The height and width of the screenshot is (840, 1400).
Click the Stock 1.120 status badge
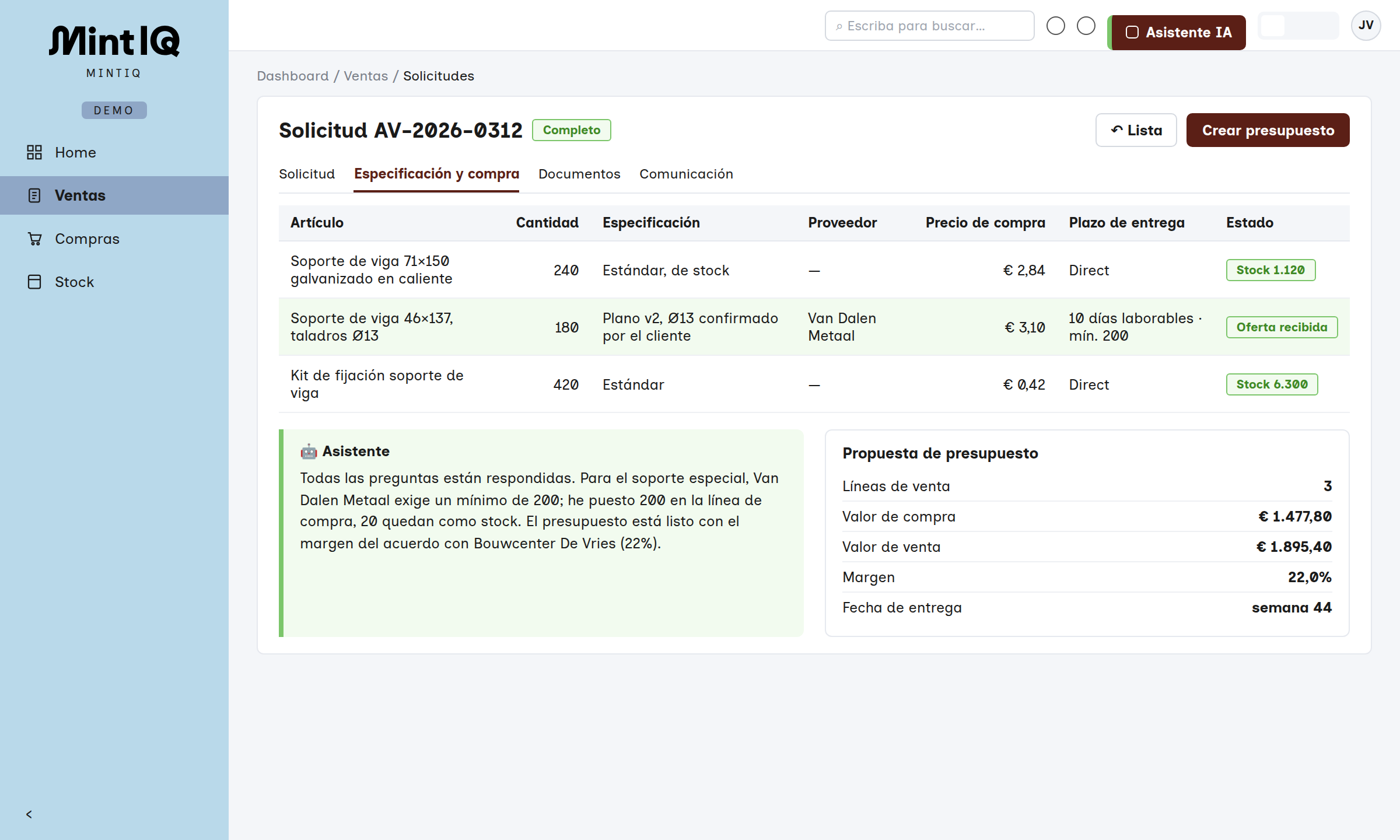[1270, 270]
